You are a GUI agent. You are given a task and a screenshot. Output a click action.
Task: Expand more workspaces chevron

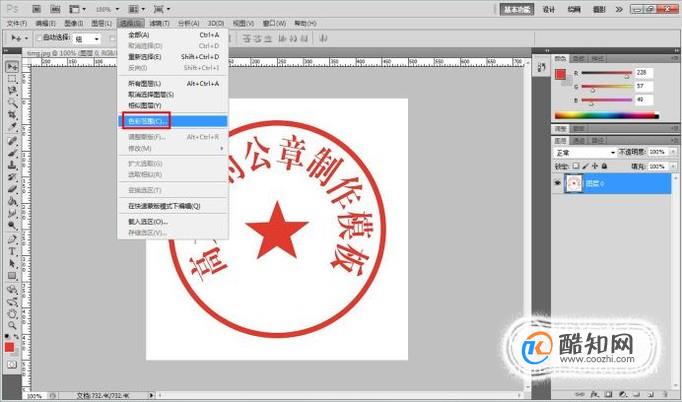tap(619, 9)
